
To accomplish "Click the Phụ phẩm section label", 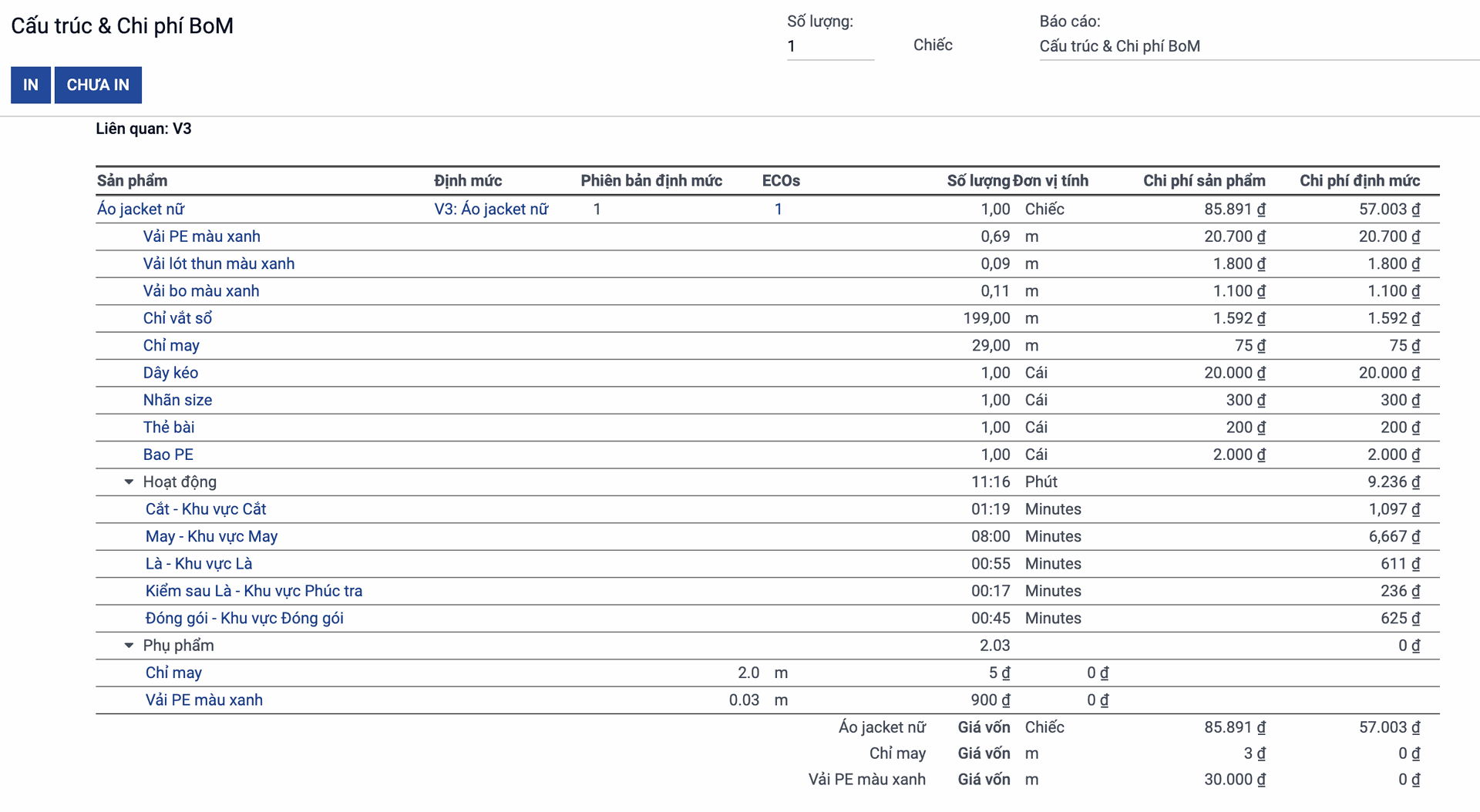I will 178,646.
